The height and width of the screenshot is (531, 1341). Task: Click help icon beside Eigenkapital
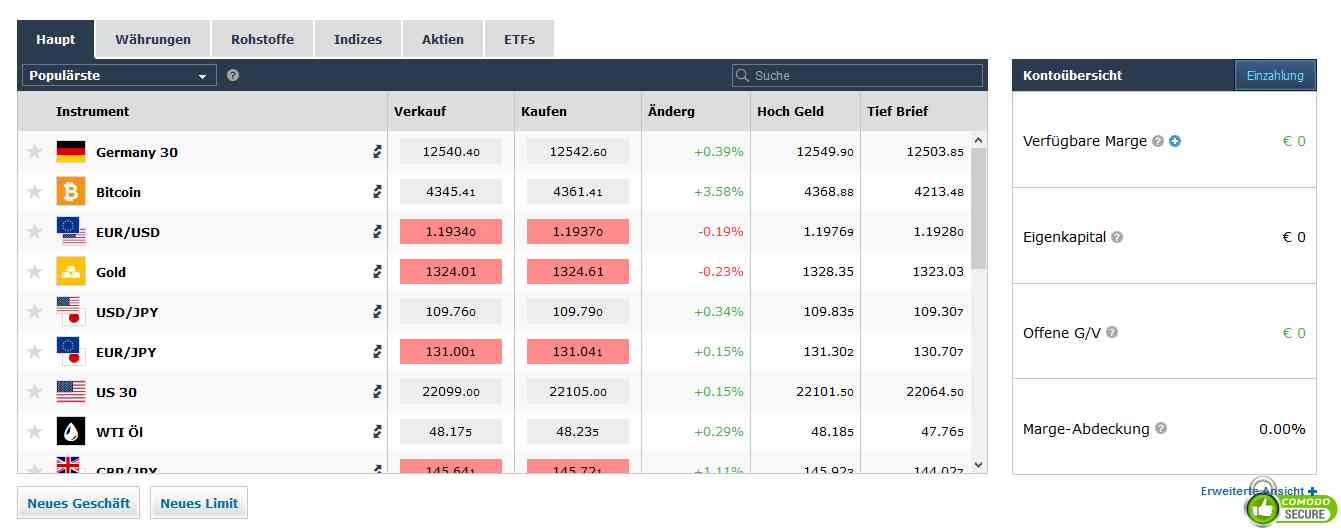[x=1117, y=238]
